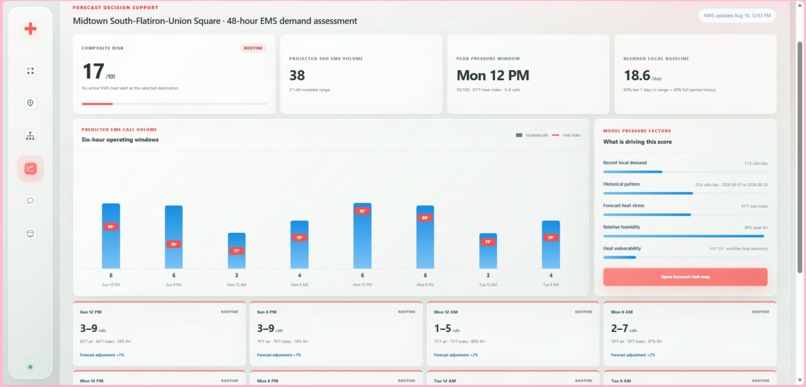Select the active forecast chart sidebar icon
The height and width of the screenshot is (387, 806).
click(x=30, y=168)
